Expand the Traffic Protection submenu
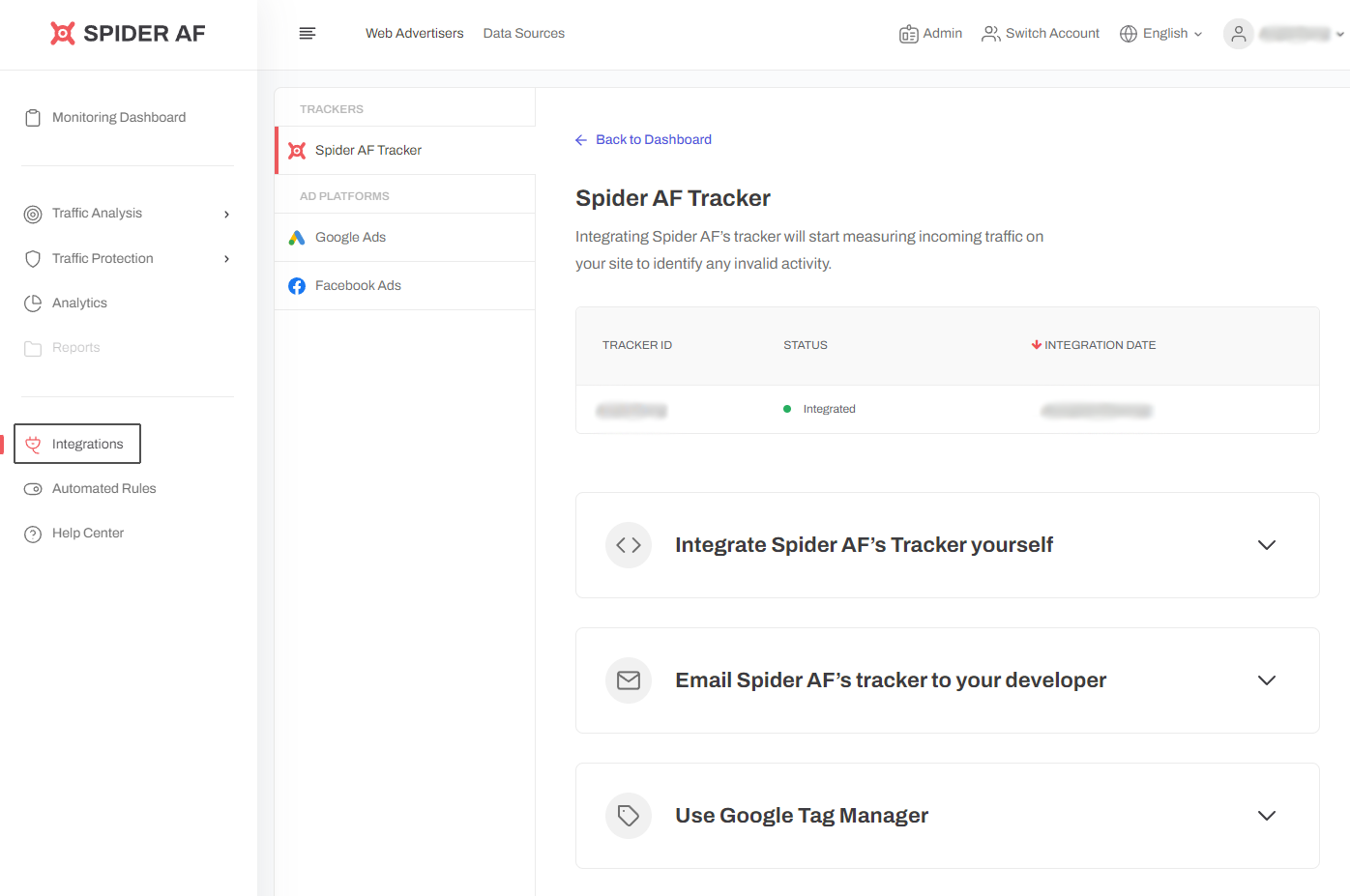This screenshot has height=896, width=1350. click(x=226, y=259)
